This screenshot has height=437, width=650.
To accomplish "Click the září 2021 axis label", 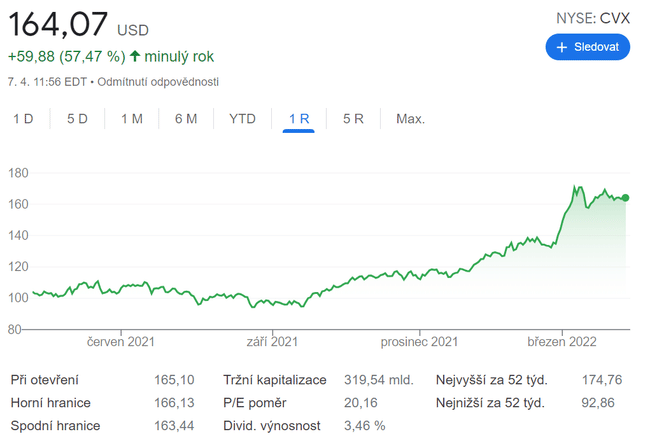I will [273, 342].
